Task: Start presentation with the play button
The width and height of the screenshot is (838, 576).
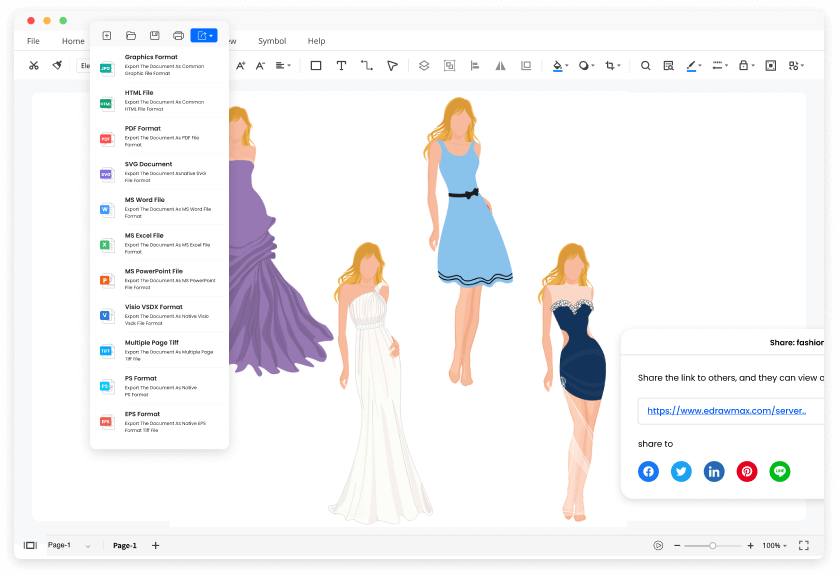Action: [658, 546]
